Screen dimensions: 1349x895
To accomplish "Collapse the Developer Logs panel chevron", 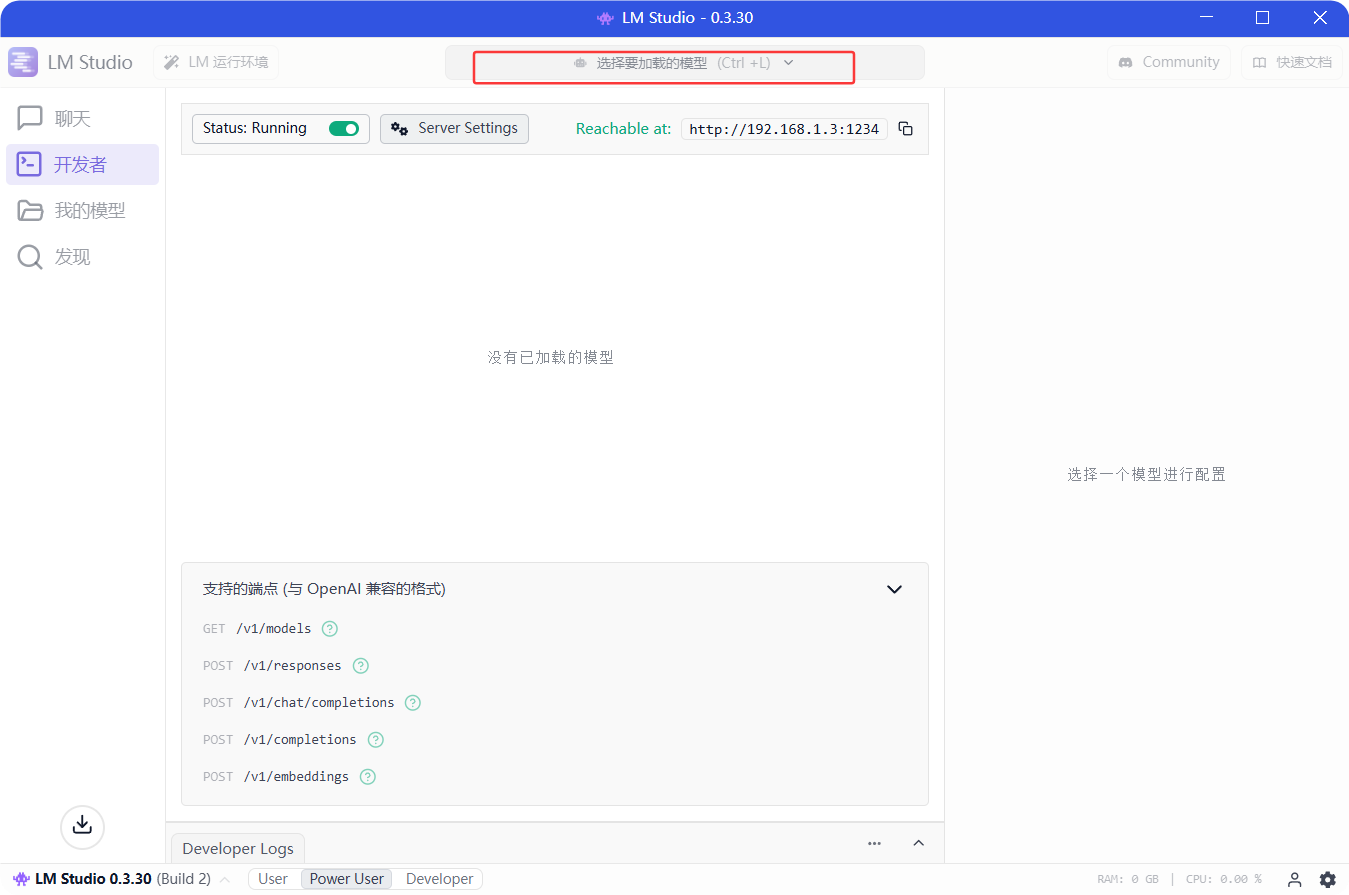I will click(918, 843).
